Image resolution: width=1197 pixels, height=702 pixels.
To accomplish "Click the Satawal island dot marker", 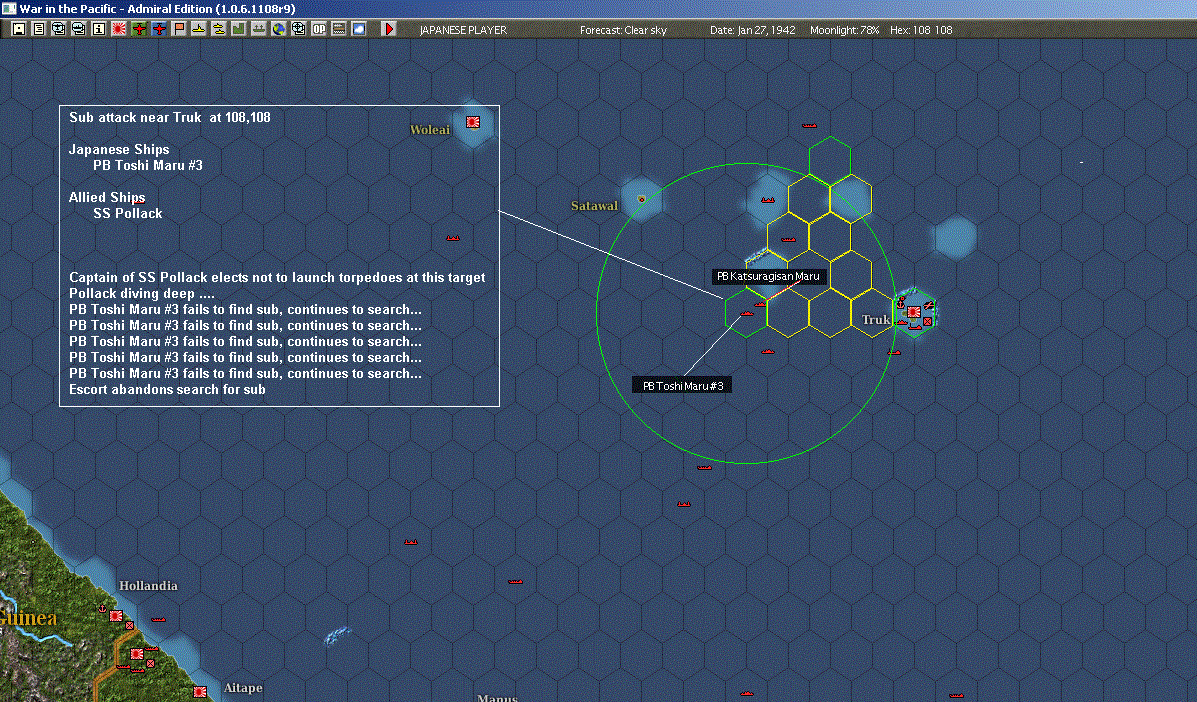I will click(x=641, y=199).
